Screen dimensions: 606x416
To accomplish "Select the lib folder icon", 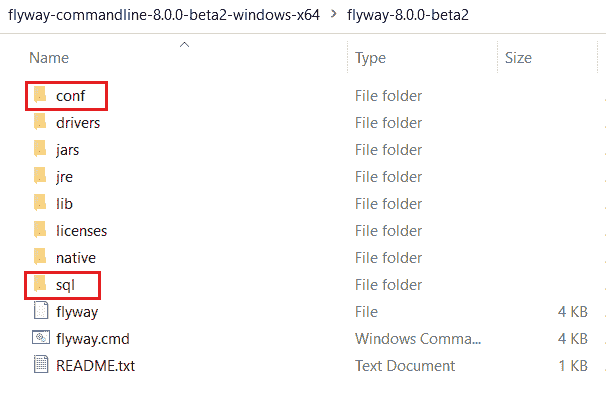I will pos(40,203).
